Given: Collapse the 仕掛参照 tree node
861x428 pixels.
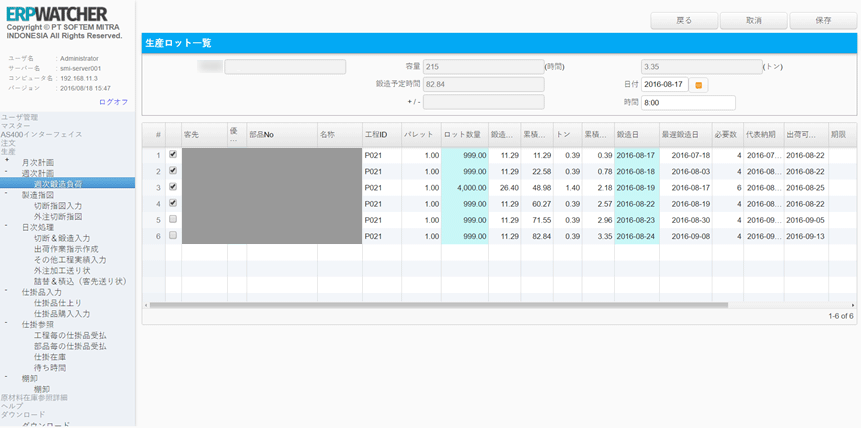Looking at the screenshot, I should [7, 323].
